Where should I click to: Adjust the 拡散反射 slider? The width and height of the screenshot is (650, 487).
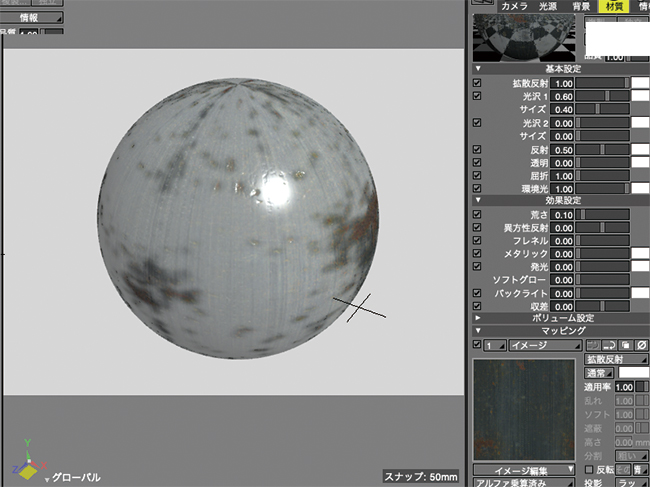pyautogui.click(x=602, y=83)
